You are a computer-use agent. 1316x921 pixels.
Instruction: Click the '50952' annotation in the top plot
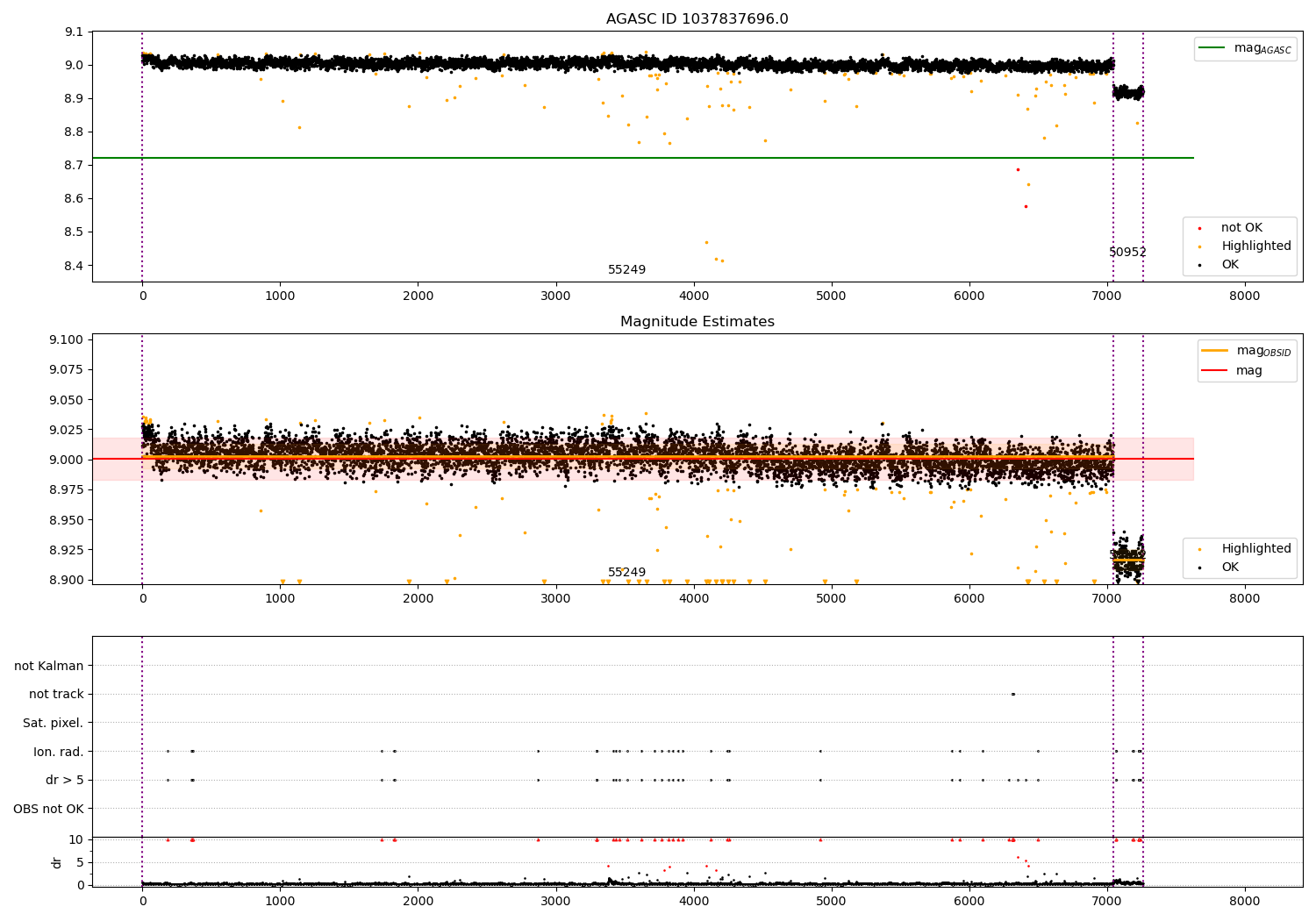(x=1127, y=253)
